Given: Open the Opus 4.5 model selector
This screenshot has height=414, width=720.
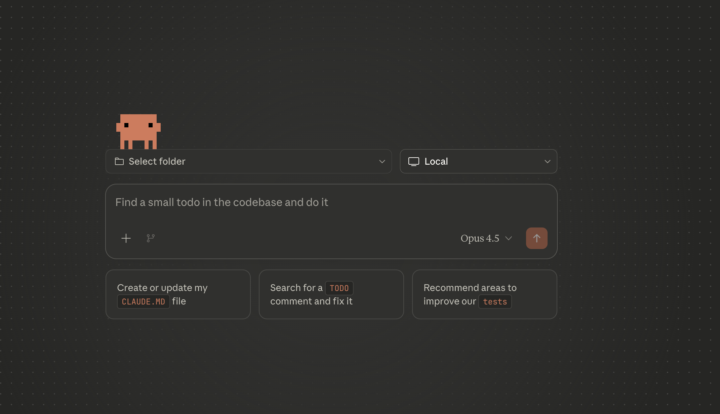Looking at the screenshot, I should [486, 238].
